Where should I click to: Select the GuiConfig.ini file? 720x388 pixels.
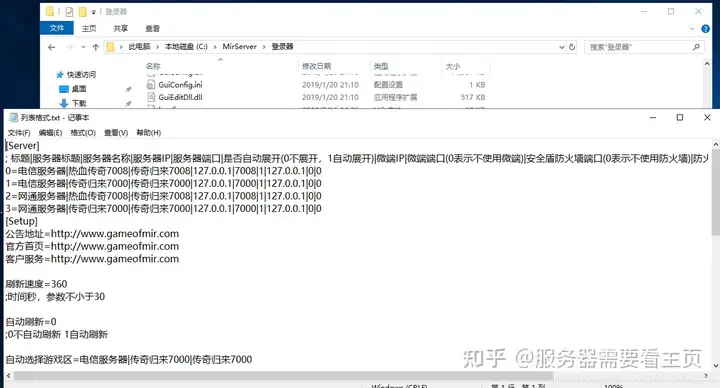tap(180, 84)
